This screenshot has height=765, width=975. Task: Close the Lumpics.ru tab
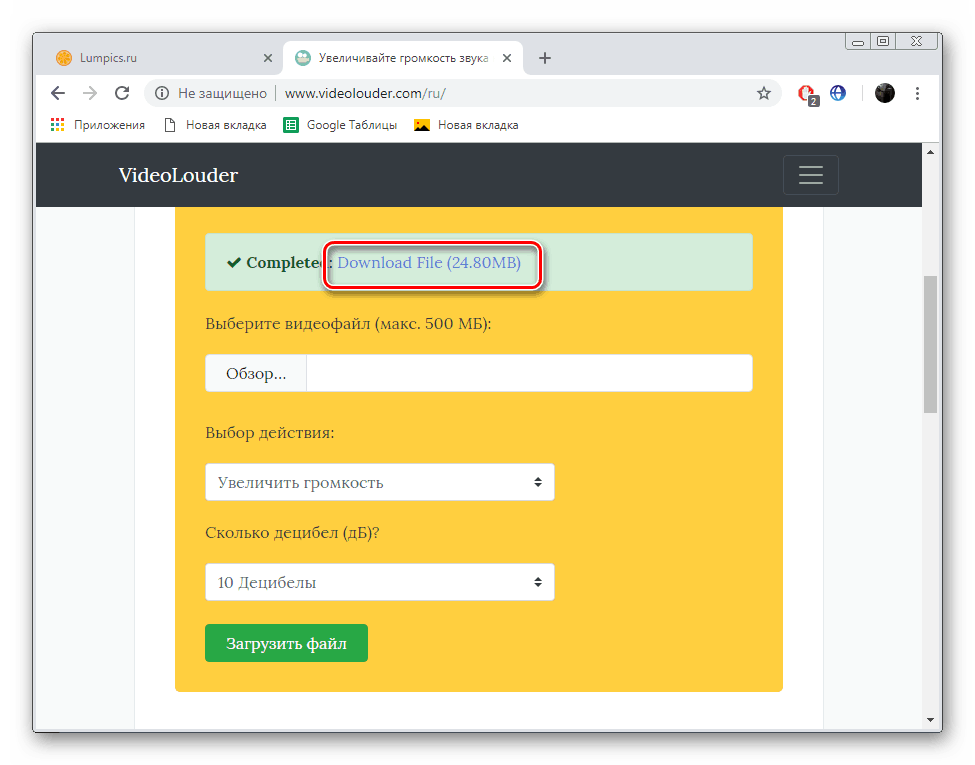[x=268, y=58]
